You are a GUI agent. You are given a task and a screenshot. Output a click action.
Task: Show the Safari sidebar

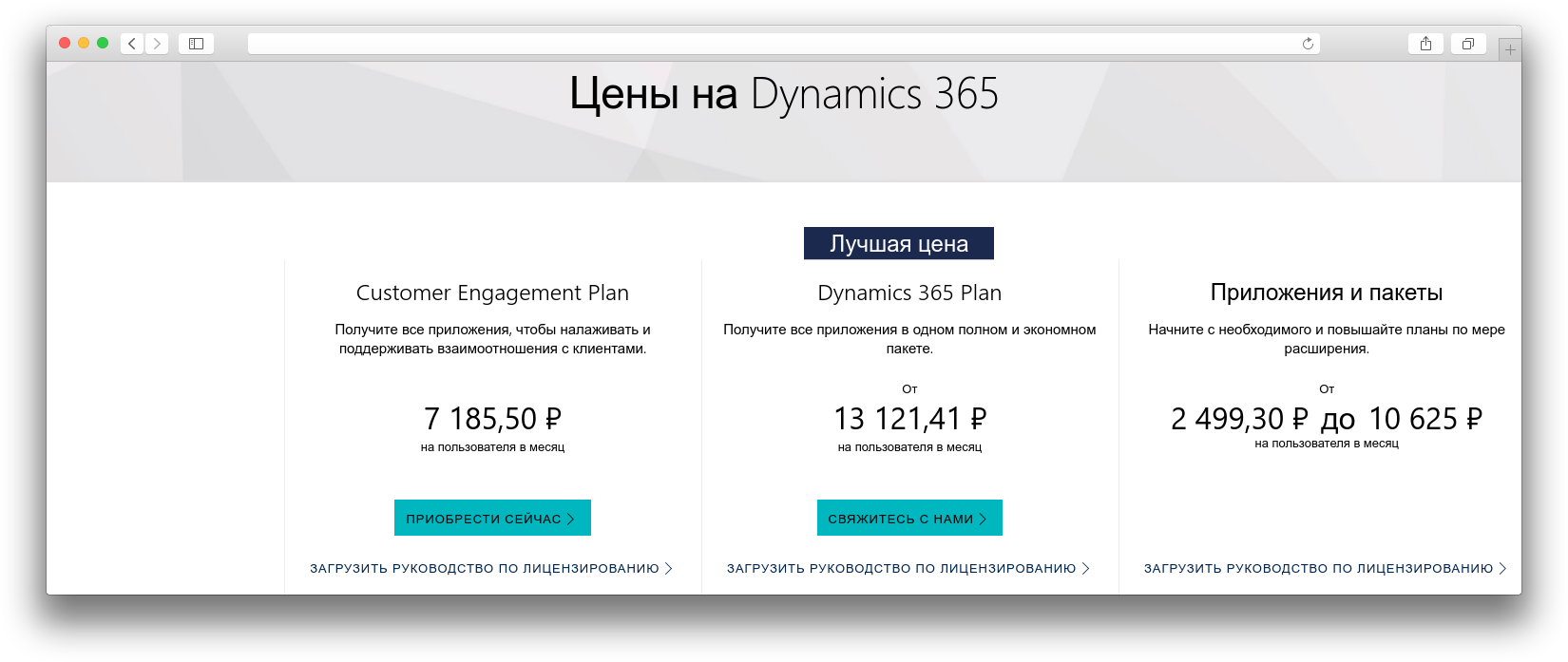(x=197, y=44)
